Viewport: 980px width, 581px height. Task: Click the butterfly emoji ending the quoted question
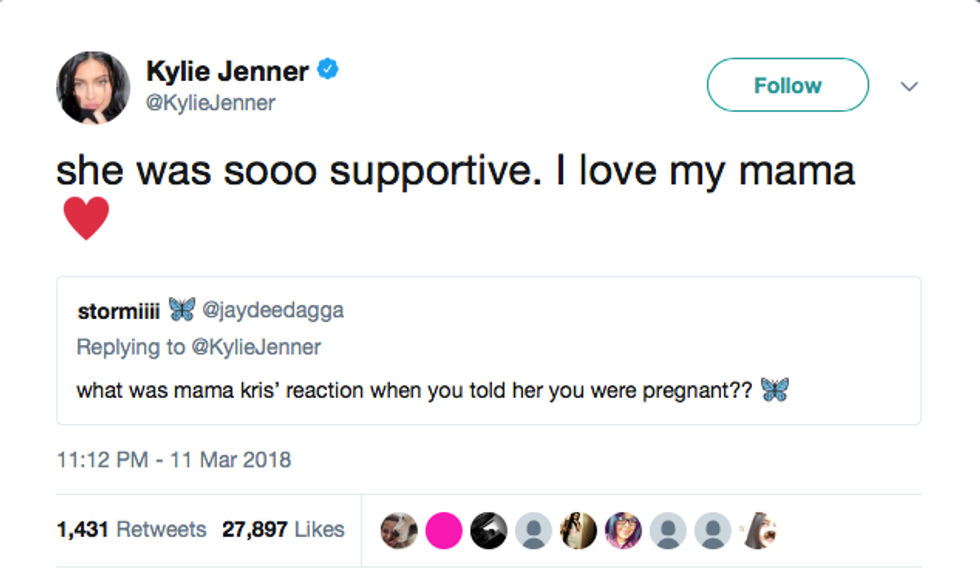coord(774,389)
